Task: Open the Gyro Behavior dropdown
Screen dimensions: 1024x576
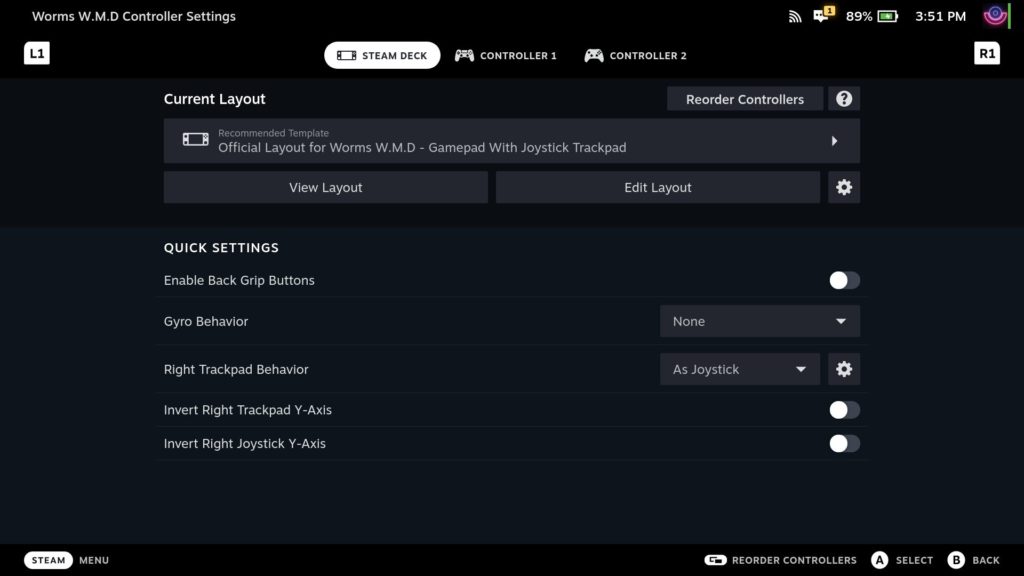Action: point(760,321)
